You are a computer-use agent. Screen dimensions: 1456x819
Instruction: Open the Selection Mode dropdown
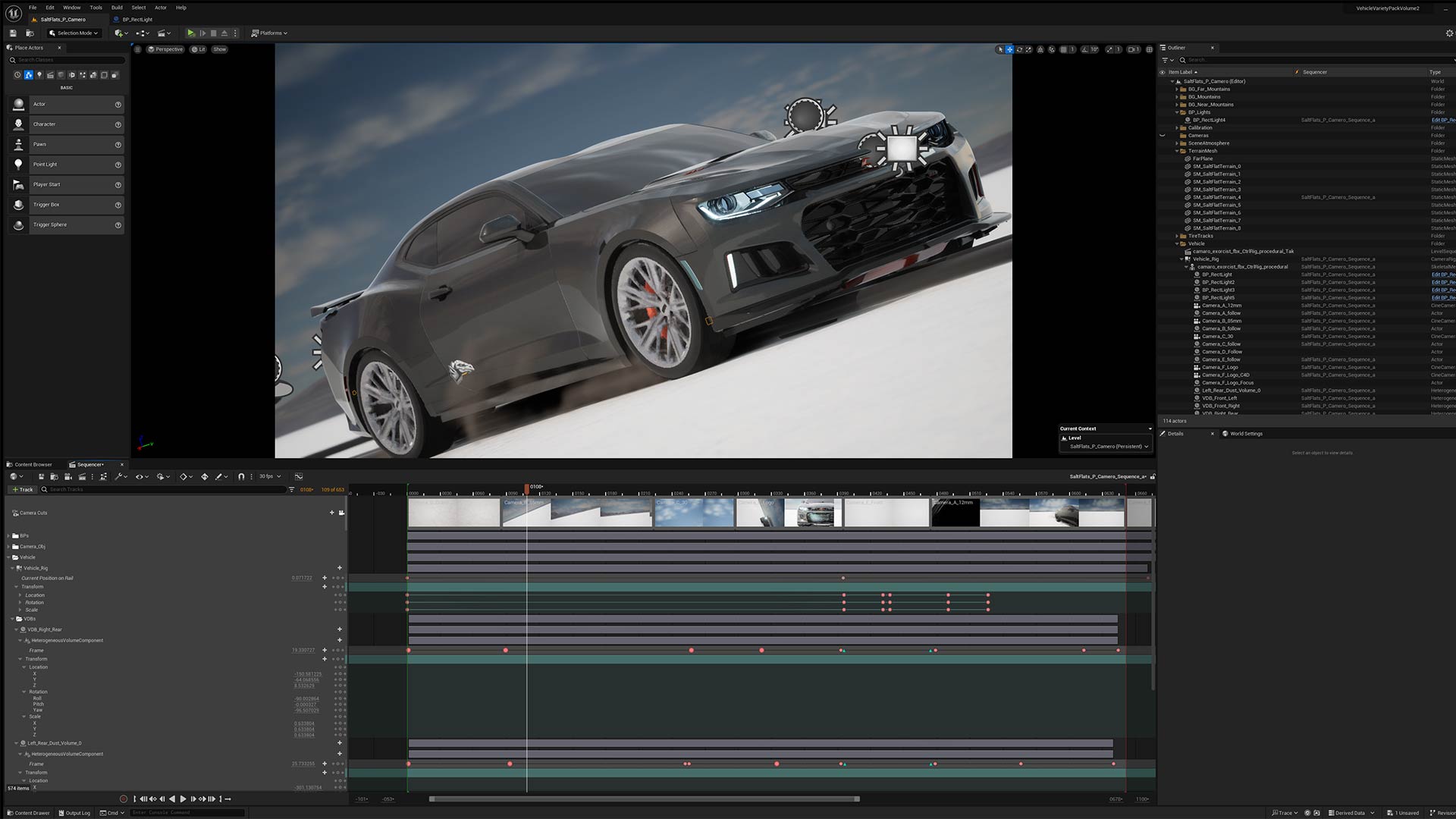[x=74, y=33]
